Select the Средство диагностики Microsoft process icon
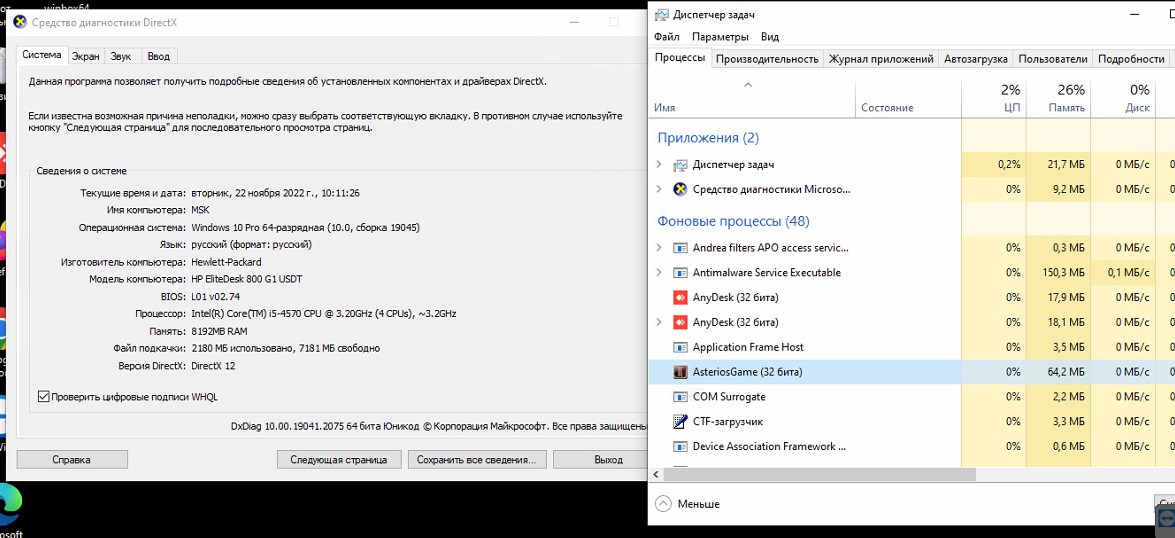Image resolution: width=1175 pixels, height=538 pixels. (680, 189)
